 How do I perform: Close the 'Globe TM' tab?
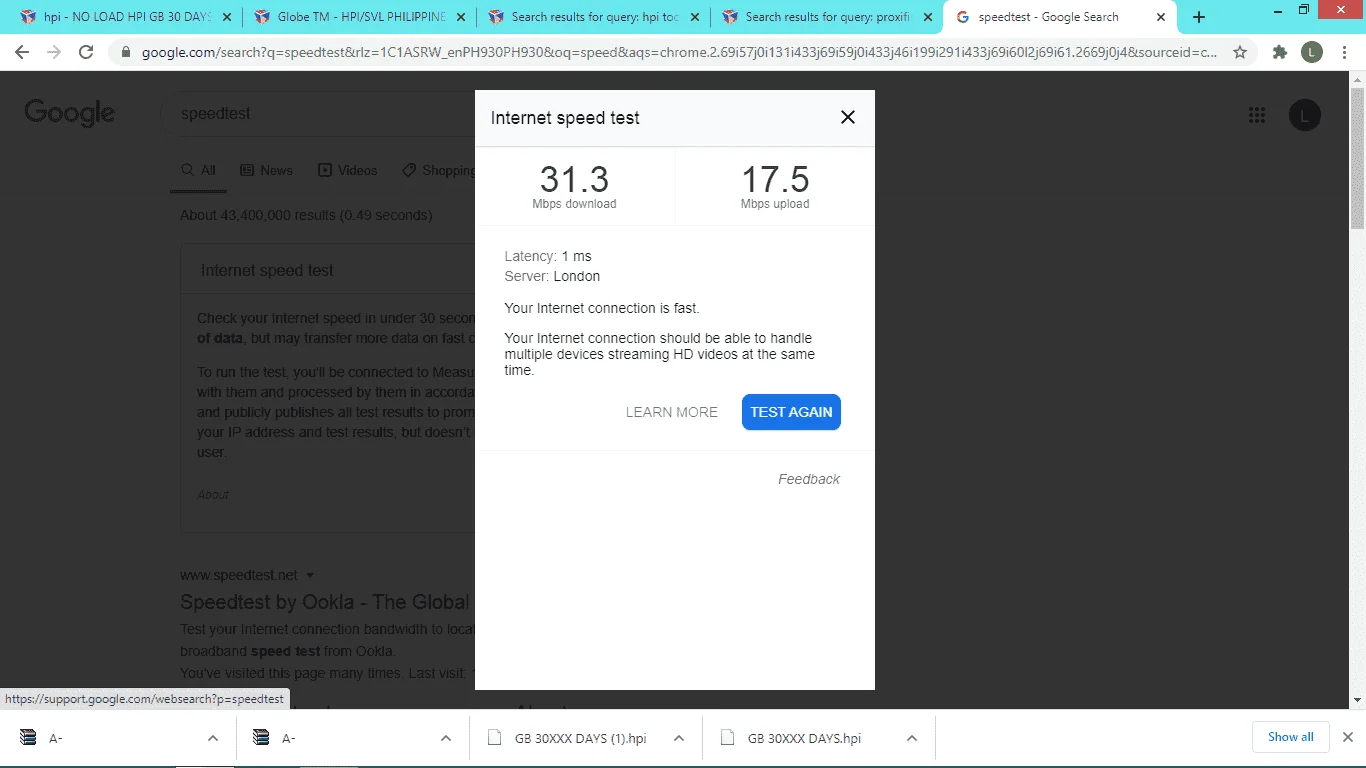click(x=461, y=17)
